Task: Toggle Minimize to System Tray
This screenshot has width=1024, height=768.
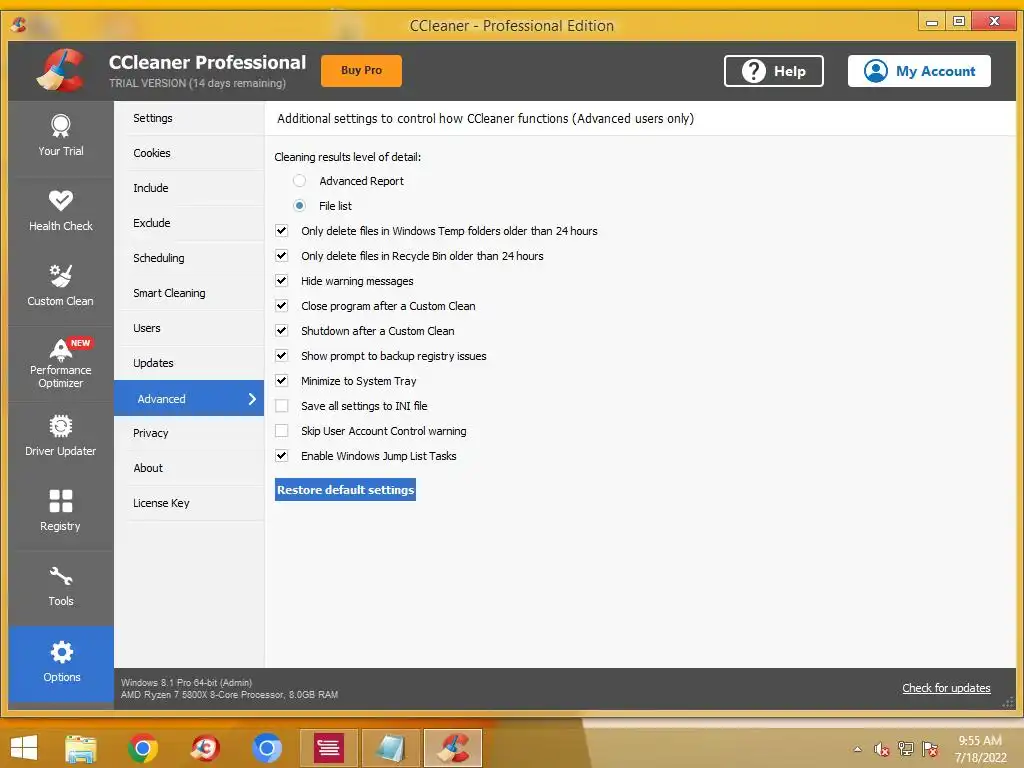Action: 281,381
